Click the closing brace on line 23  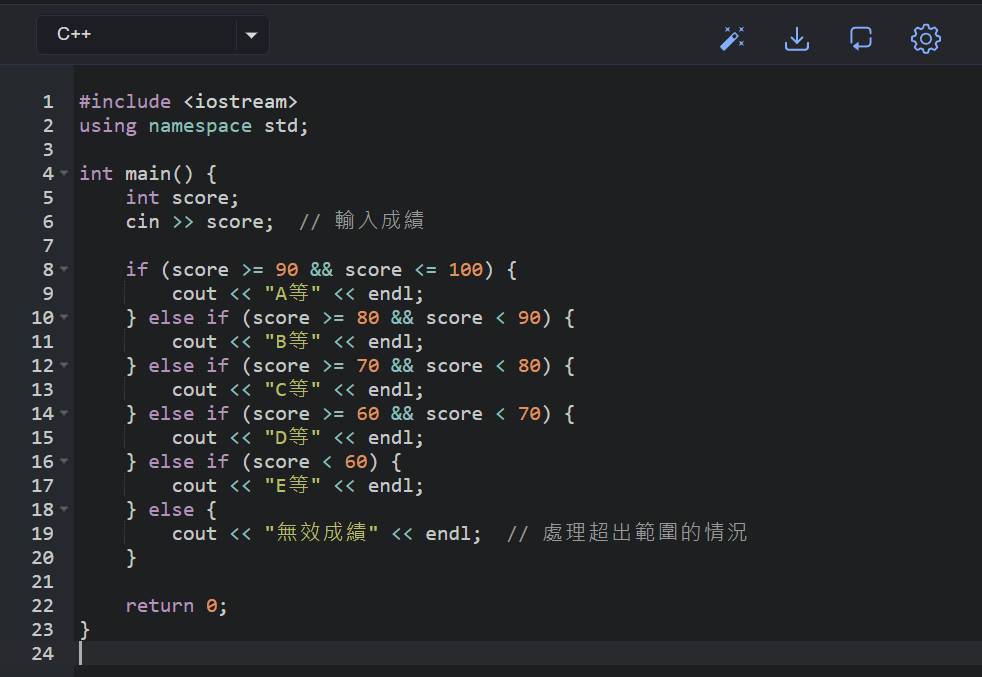point(85,630)
